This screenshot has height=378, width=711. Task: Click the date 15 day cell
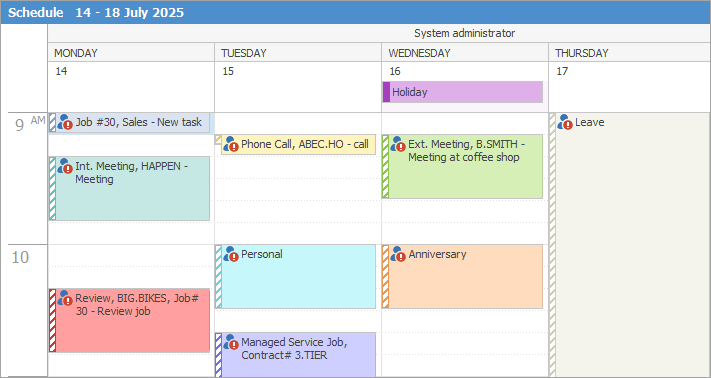pyautogui.click(x=298, y=87)
